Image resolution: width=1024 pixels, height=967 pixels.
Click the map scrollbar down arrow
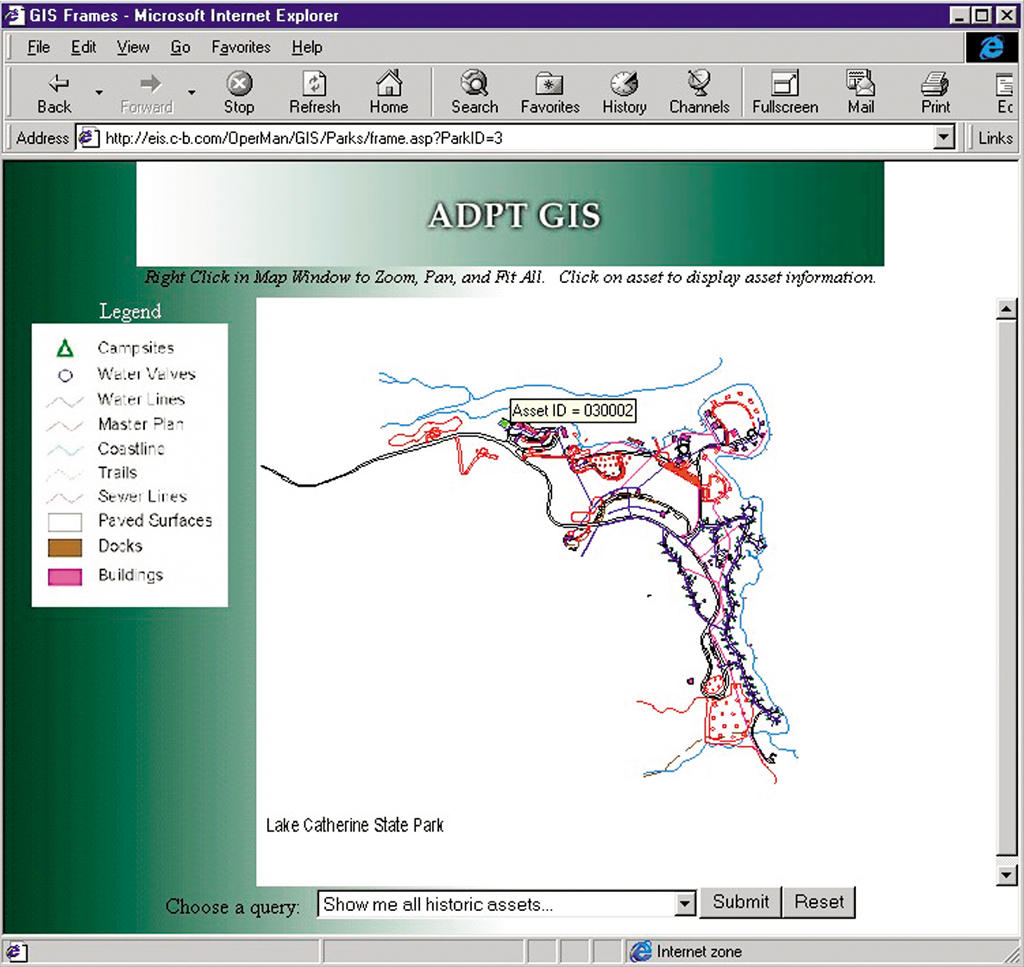pyautogui.click(x=1006, y=875)
